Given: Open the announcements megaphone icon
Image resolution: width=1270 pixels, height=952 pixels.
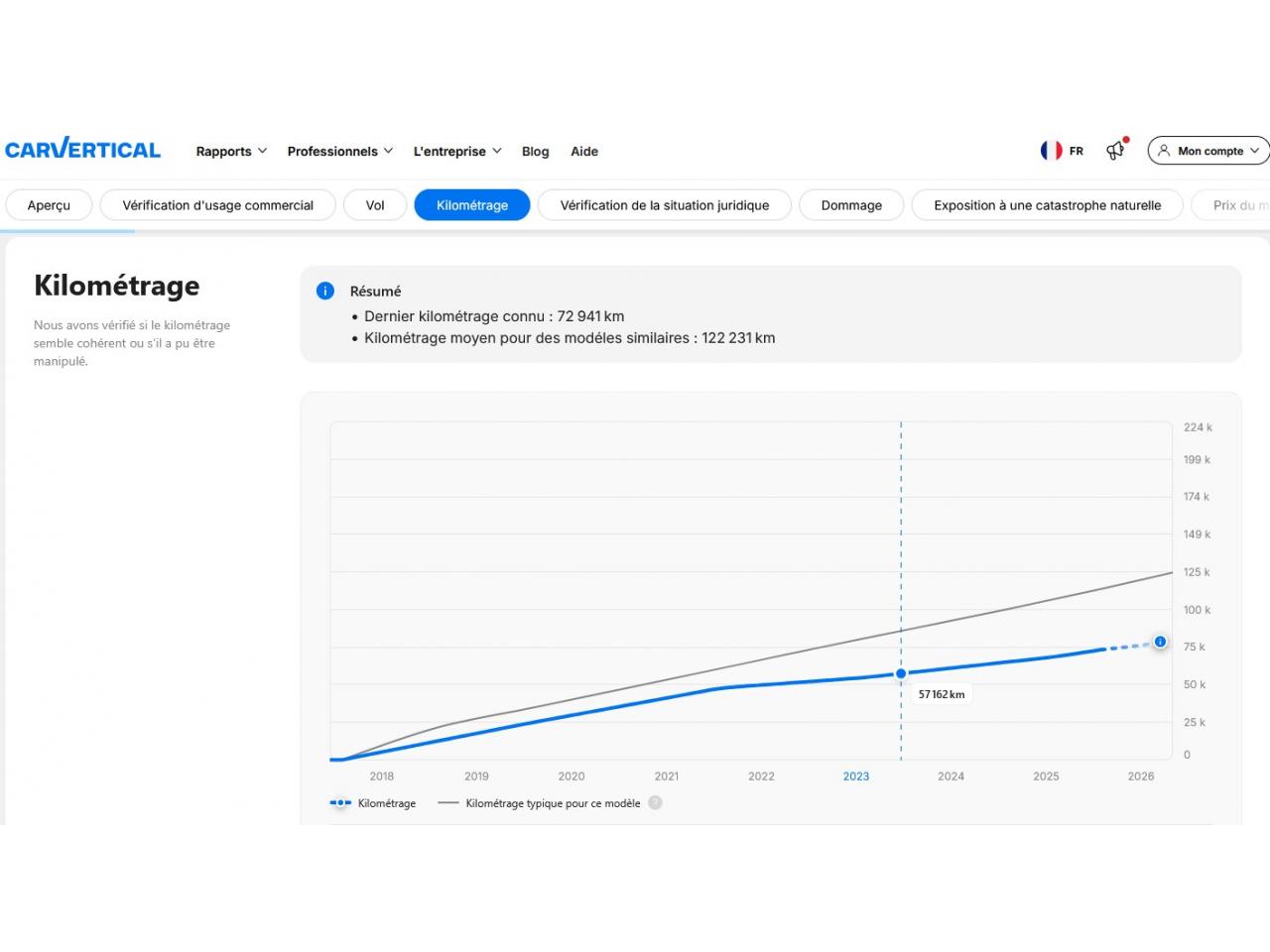Looking at the screenshot, I should [x=1116, y=150].
